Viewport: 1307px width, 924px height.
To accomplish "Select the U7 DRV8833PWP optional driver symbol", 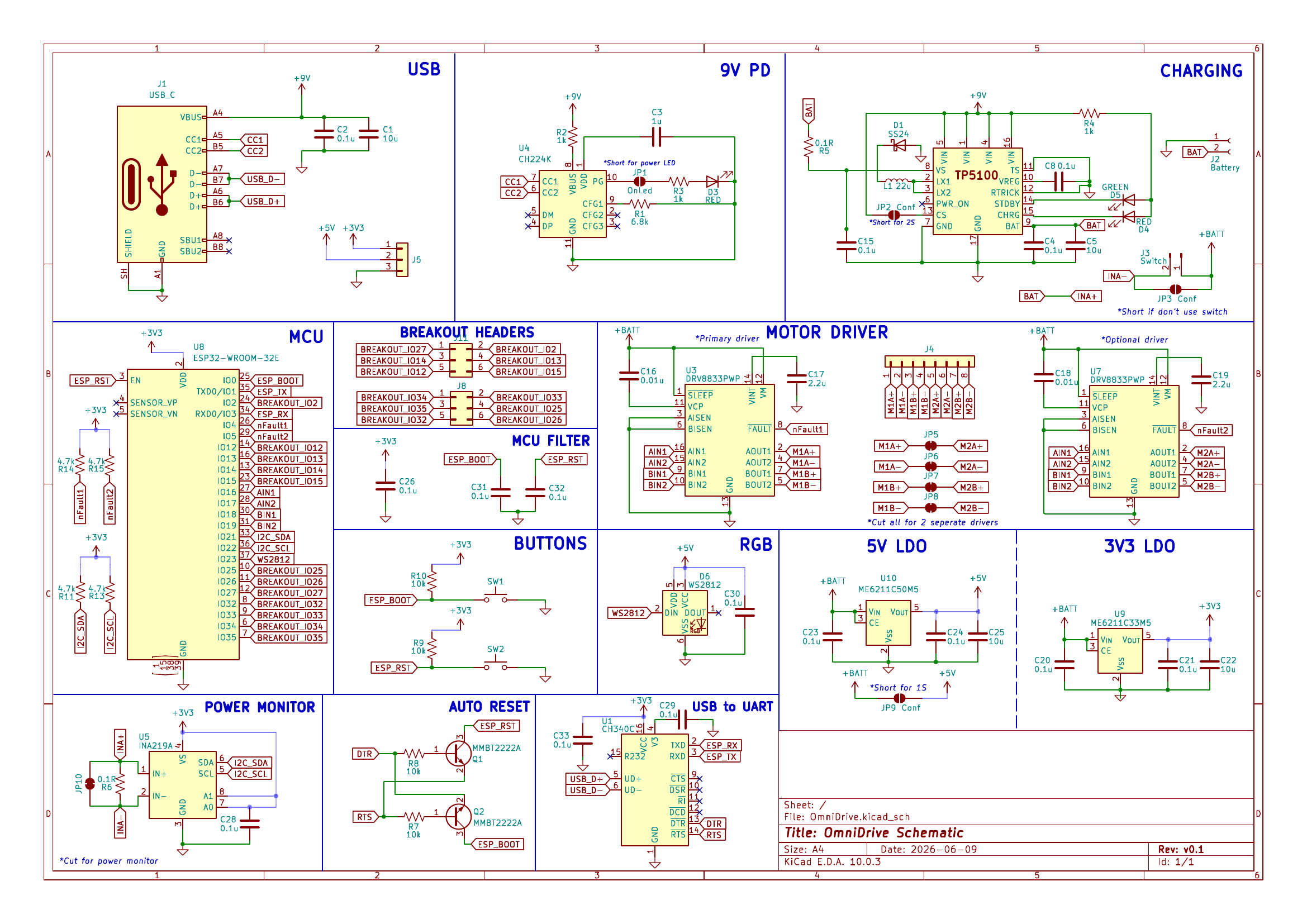I will [1133, 441].
